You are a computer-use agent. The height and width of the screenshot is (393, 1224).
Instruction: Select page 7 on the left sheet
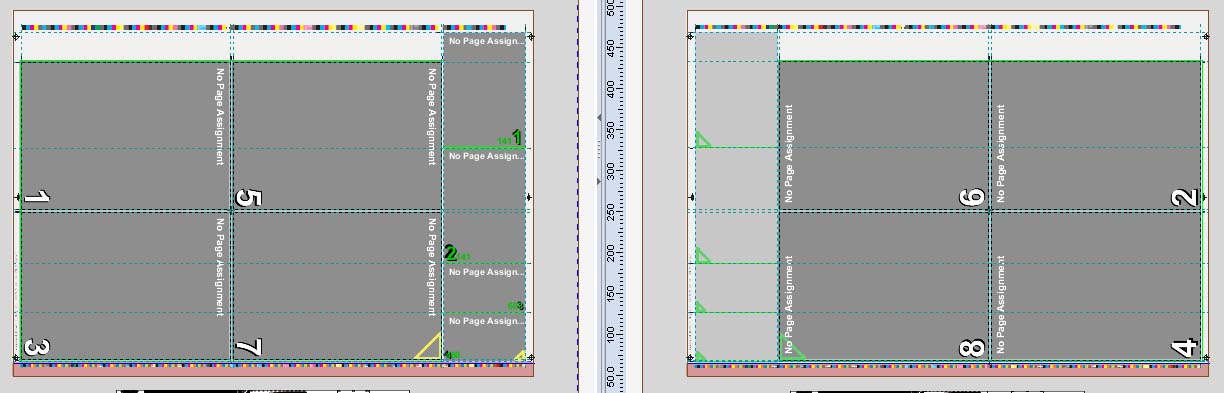point(337,286)
